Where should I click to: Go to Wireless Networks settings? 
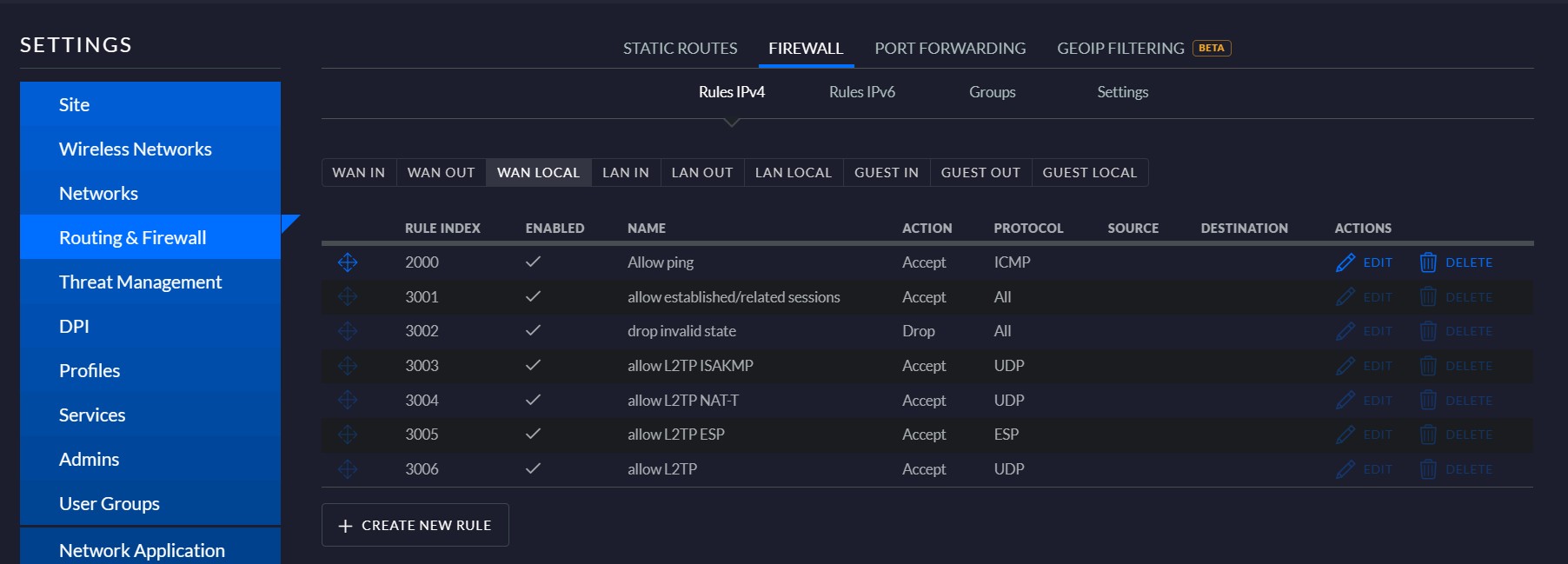(135, 149)
